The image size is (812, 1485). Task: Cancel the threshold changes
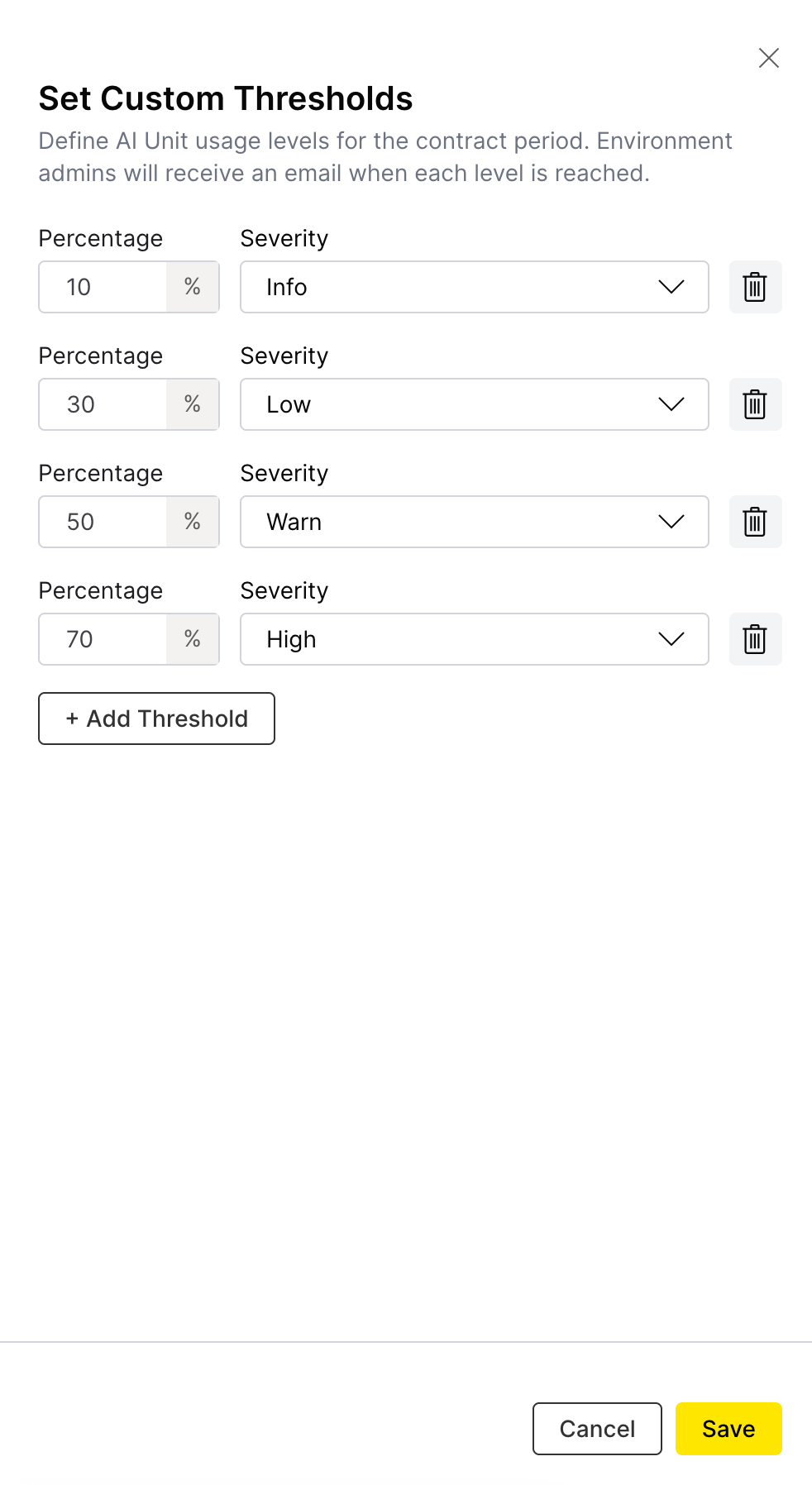[x=597, y=1429]
